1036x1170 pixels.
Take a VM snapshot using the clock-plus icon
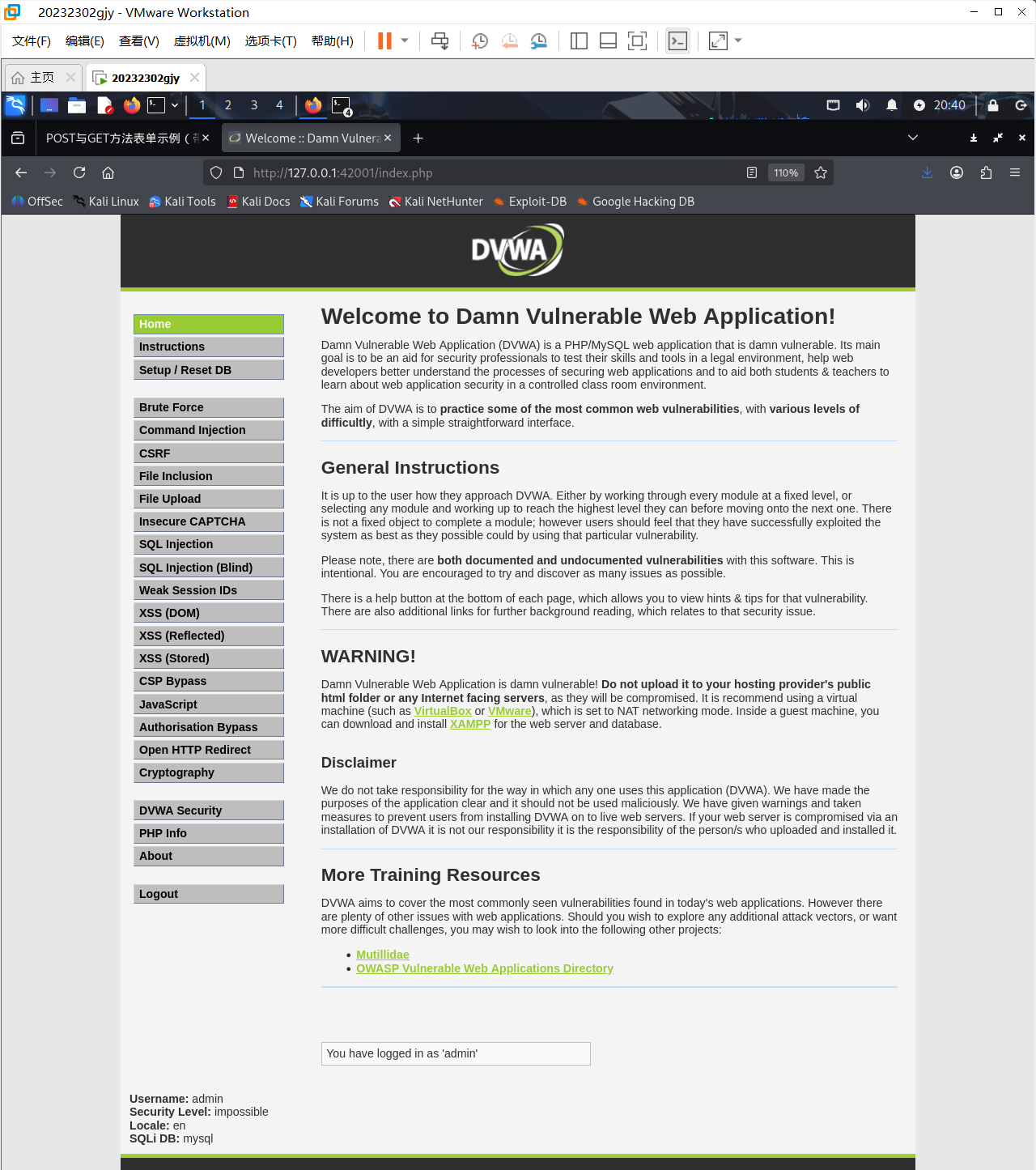(480, 41)
